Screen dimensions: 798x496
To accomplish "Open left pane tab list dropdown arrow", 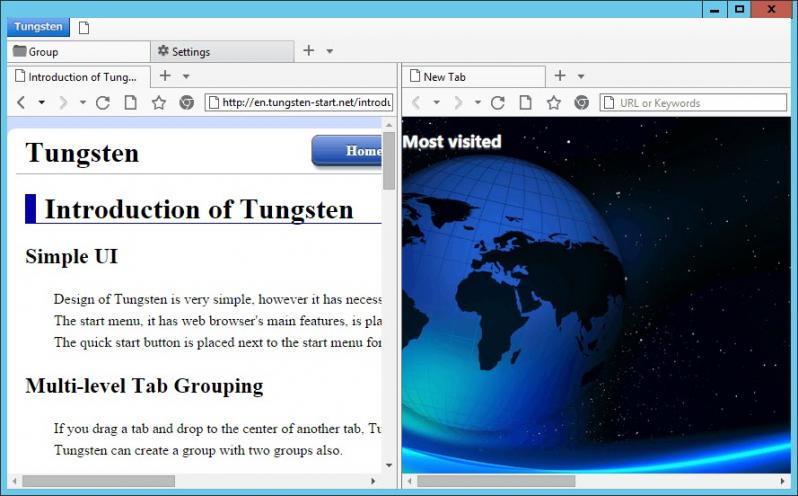I will [x=186, y=76].
